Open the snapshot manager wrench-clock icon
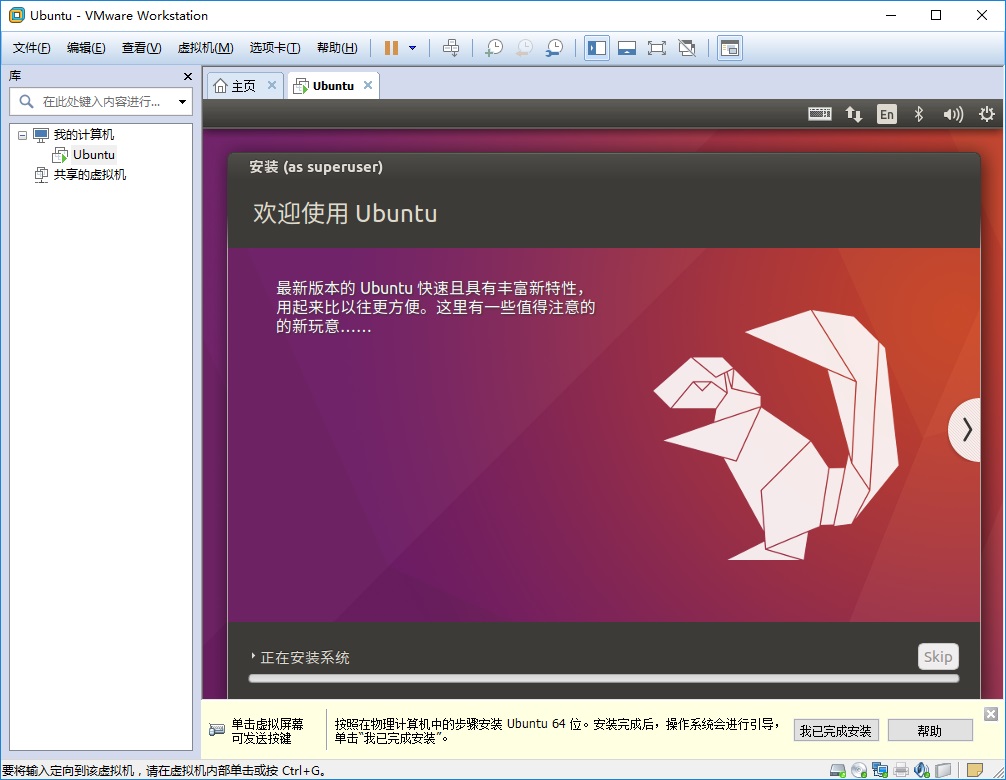The image size is (1006, 780). (554, 48)
